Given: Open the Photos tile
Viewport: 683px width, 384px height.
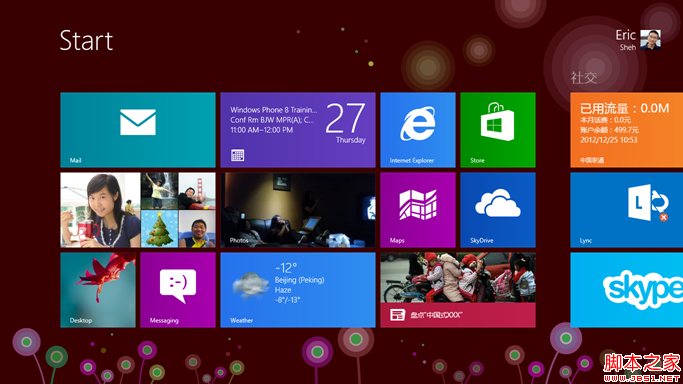Looking at the screenshot, I should click(298, 210).
